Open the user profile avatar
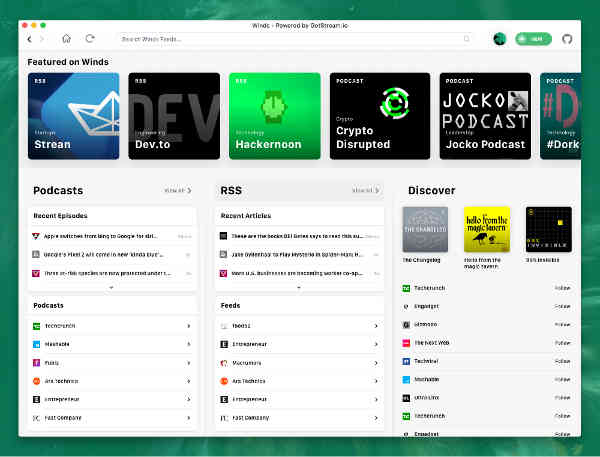The width and height of the screenshot is (600, 457). point(499,39)
